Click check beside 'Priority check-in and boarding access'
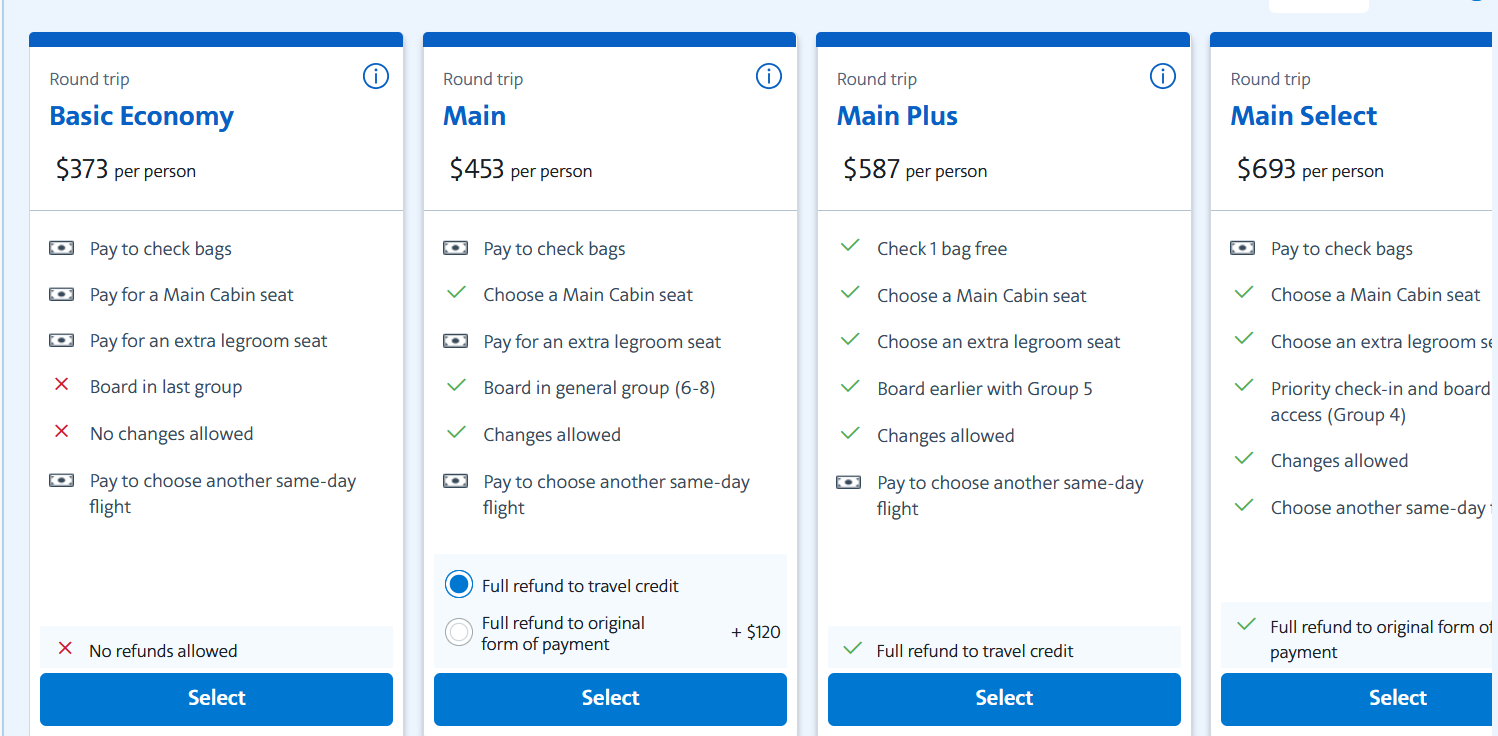Image resolution: width=1498 pixels, height=736 pixels. click(x=1243, y=386)
